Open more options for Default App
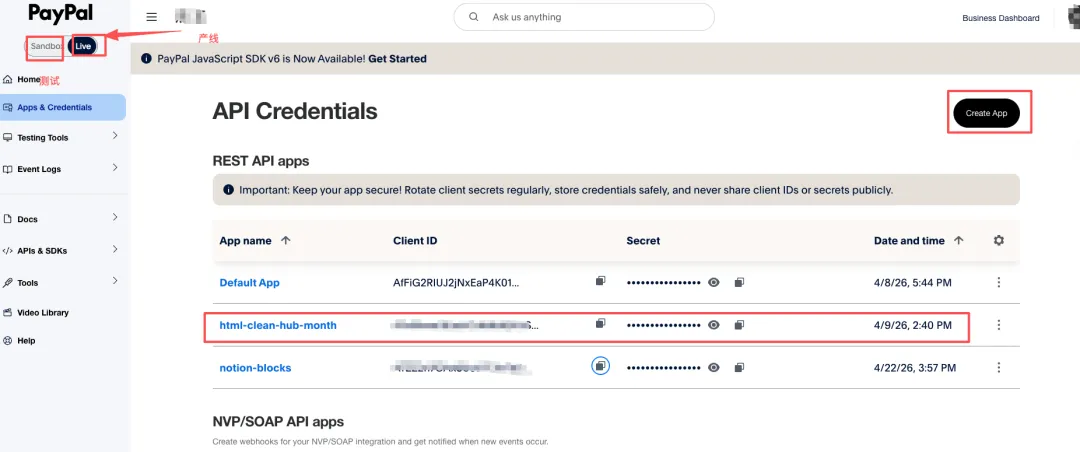 tap(998, 283)
